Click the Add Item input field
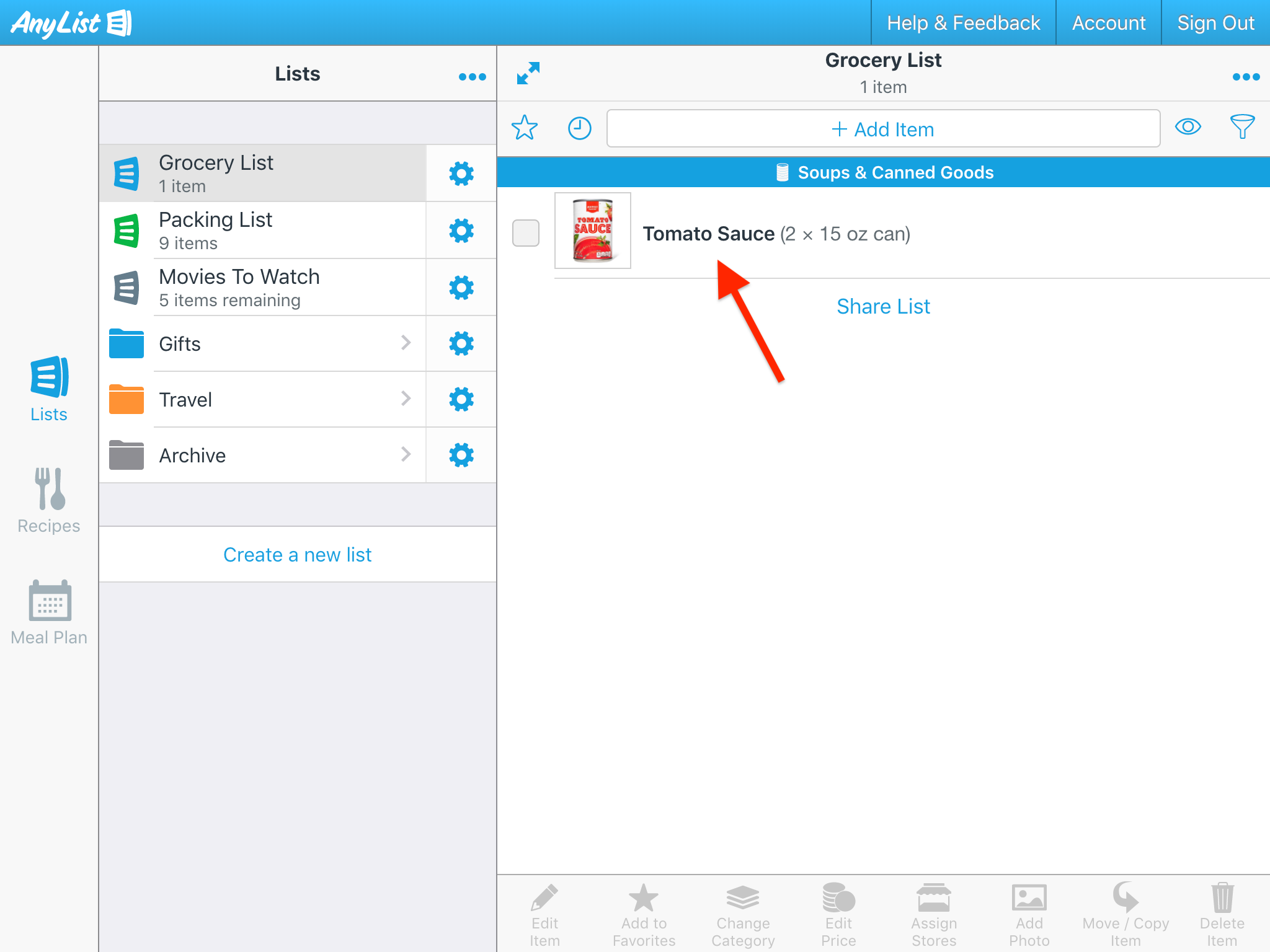The height and width of the screenshot is (952, 1270). 883,129
